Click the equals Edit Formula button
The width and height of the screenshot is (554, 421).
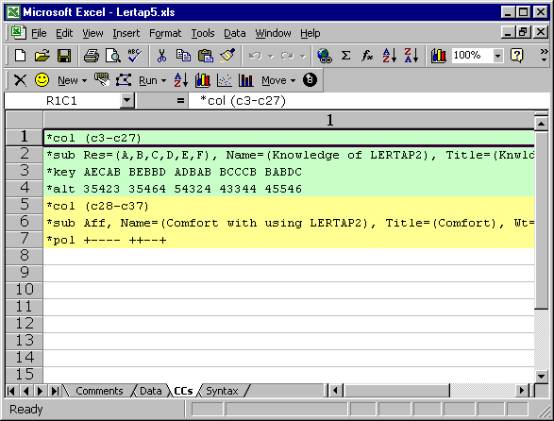click(181, 101)
